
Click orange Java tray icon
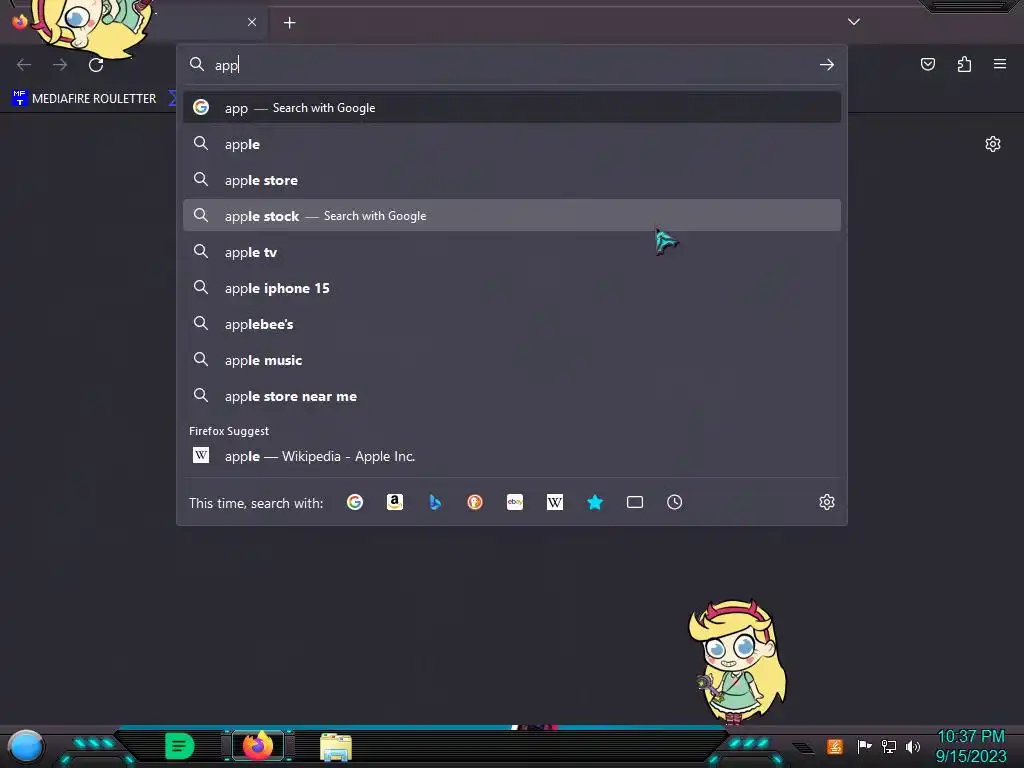[835, 746]
